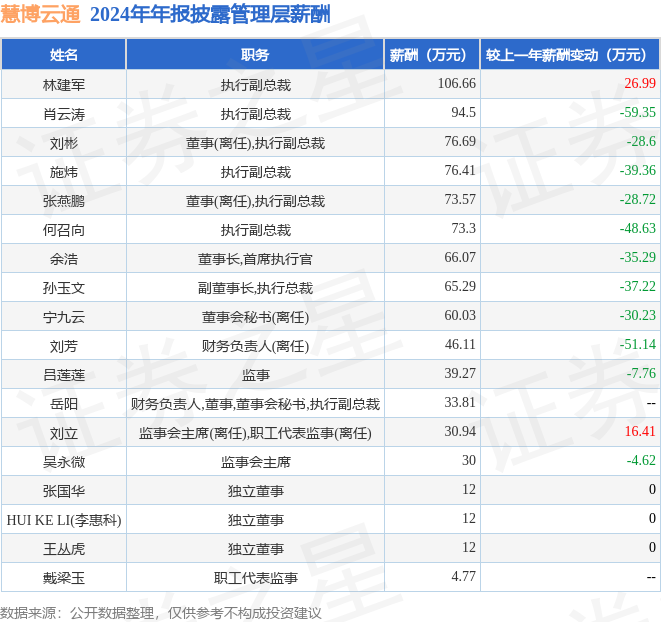The image size is (661, 622).
Task: Click the change value -4.62
Action: tap(641, 460)
